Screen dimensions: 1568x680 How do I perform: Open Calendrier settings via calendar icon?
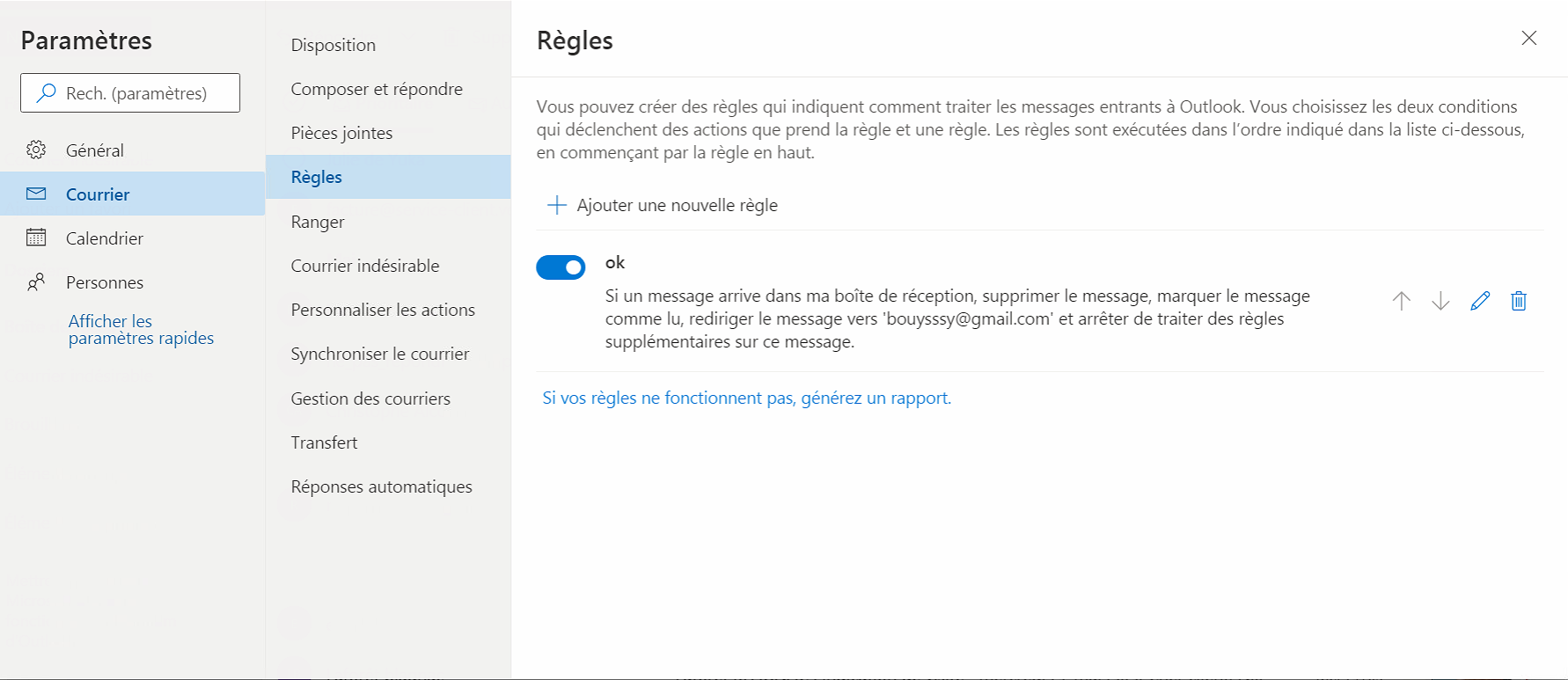pyautogui.click(x=36, y=238)
